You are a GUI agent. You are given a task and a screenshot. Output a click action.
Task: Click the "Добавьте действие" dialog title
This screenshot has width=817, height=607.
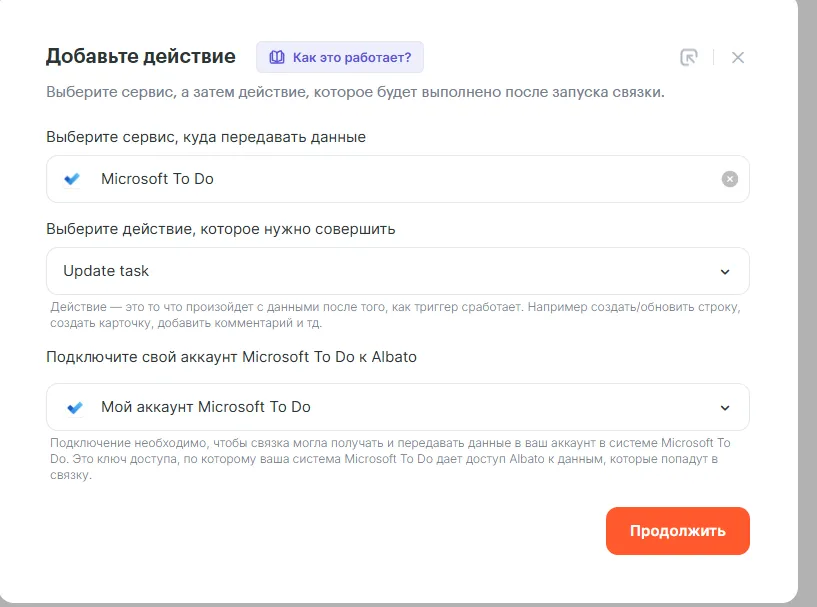point(141,56)
